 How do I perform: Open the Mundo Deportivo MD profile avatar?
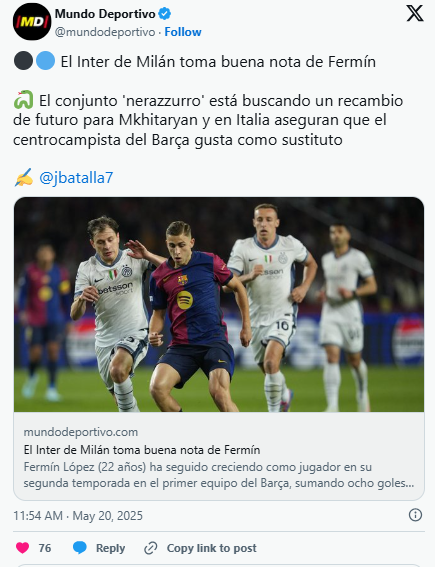pos(32,22)
